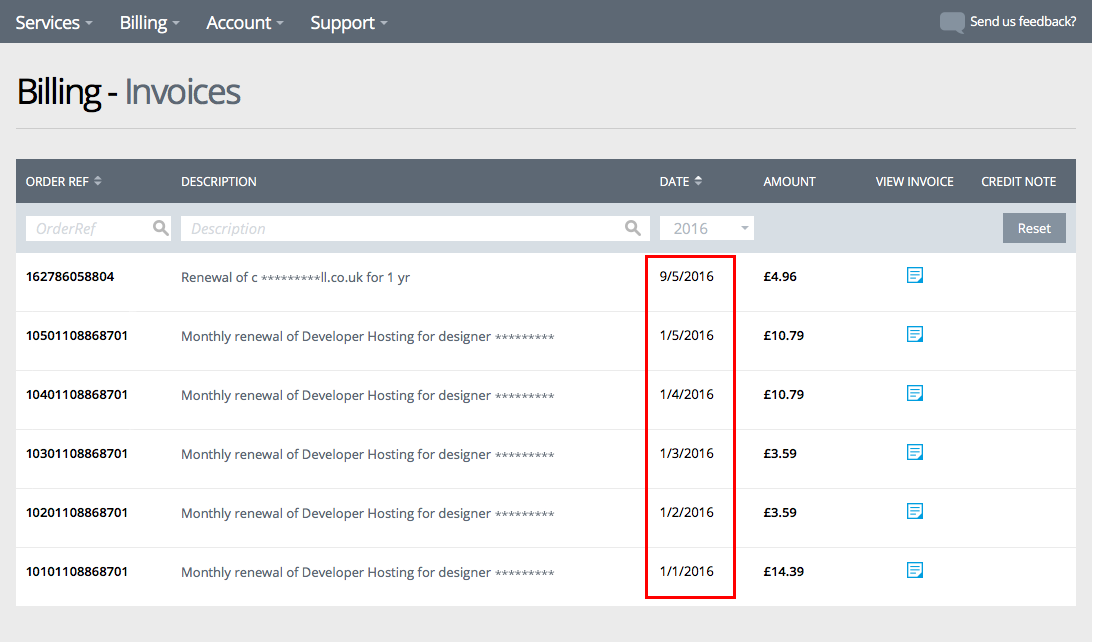
Task: Open the Billing menu
Action: click(x=149, y=22)
